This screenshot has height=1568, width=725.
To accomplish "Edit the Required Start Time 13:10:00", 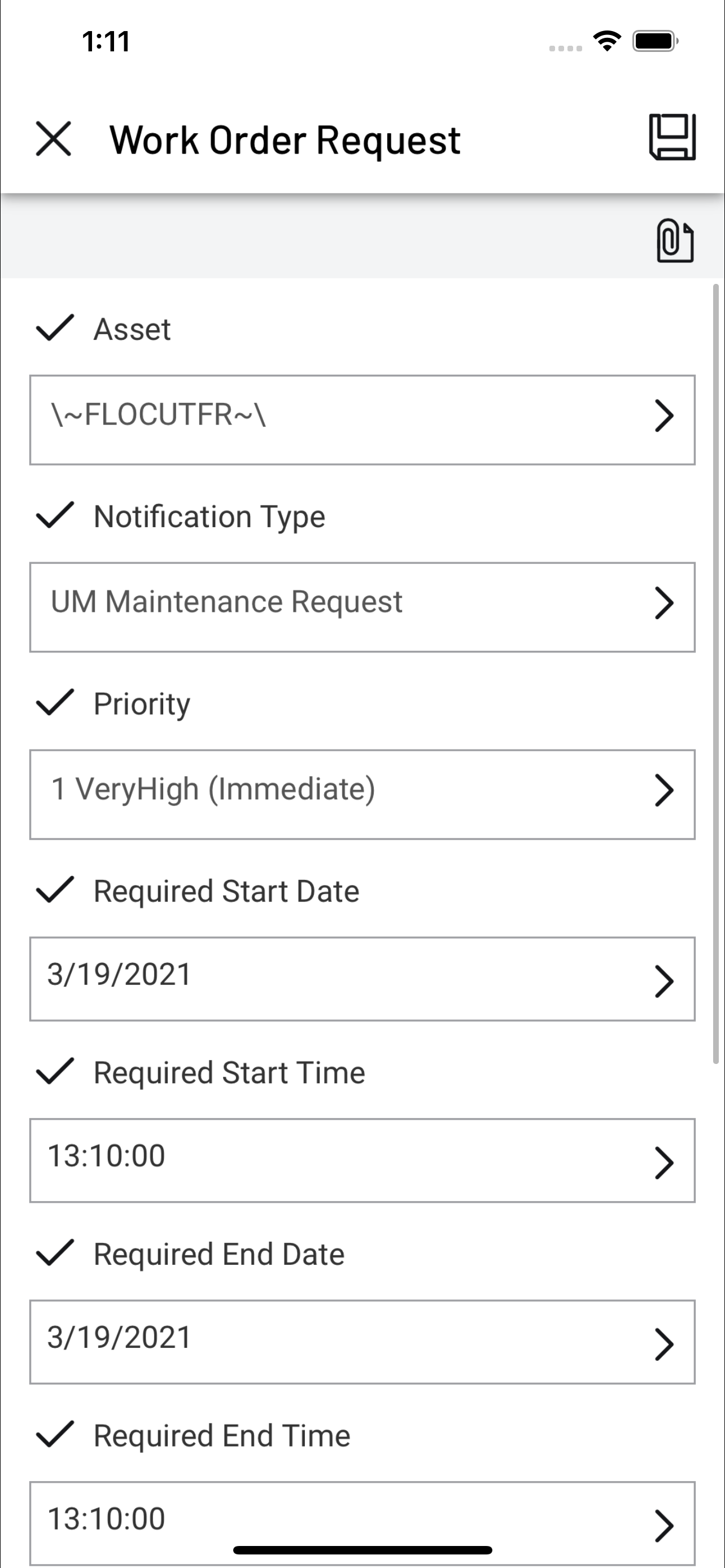I will pyautogui.click(x=362, y=1160).
